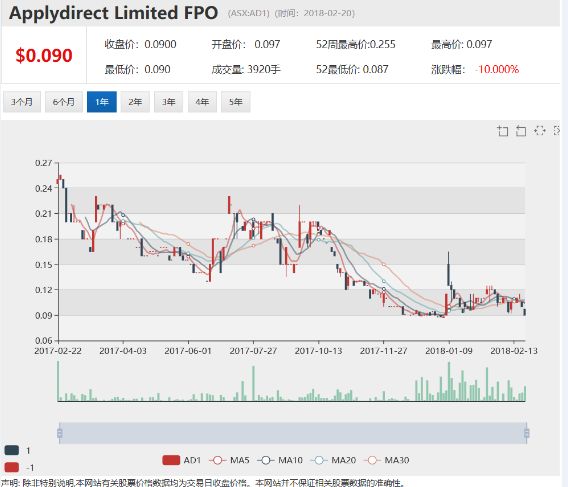Click the restore chart icon
Viewport: 568px width, 487px height.
540,131
